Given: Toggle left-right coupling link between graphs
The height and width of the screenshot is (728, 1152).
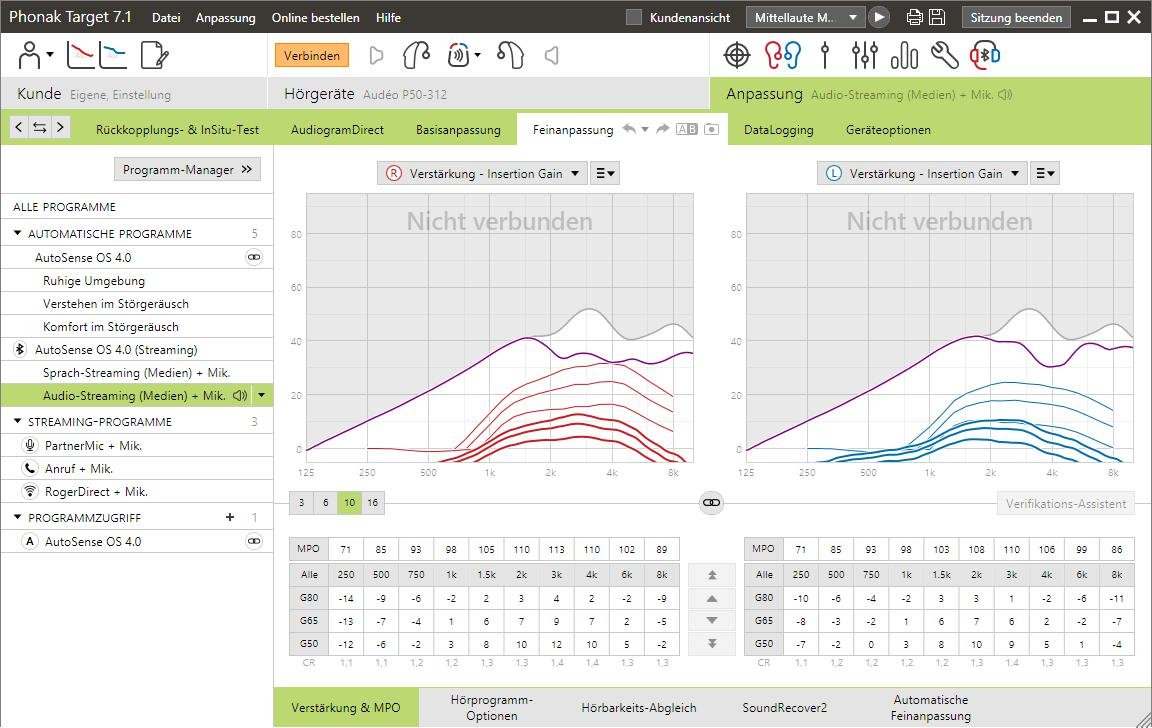Looking at the screenshot, I should pos(711,503).
